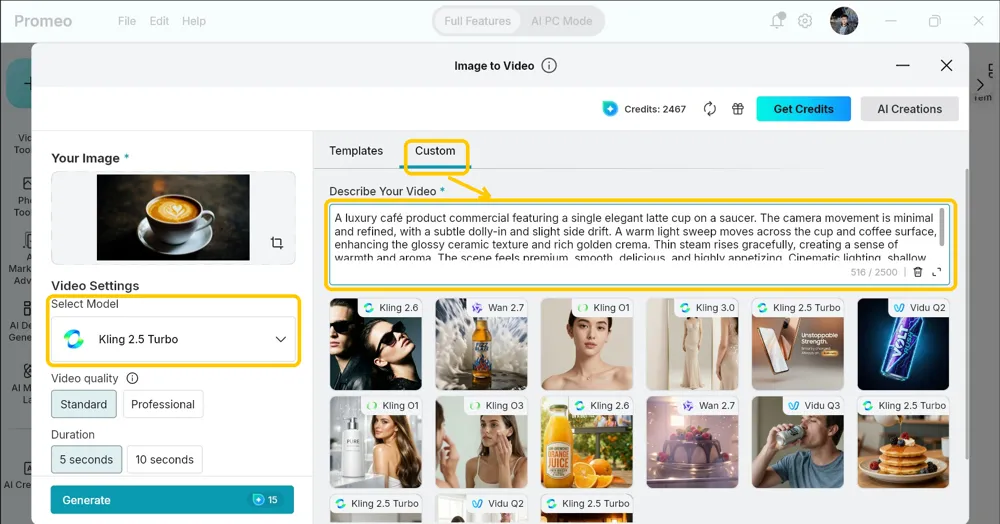Image resolution: width=1000 pixels, height=524 pixels.
Task: Select Standard video quality
Action: point(84,404)
